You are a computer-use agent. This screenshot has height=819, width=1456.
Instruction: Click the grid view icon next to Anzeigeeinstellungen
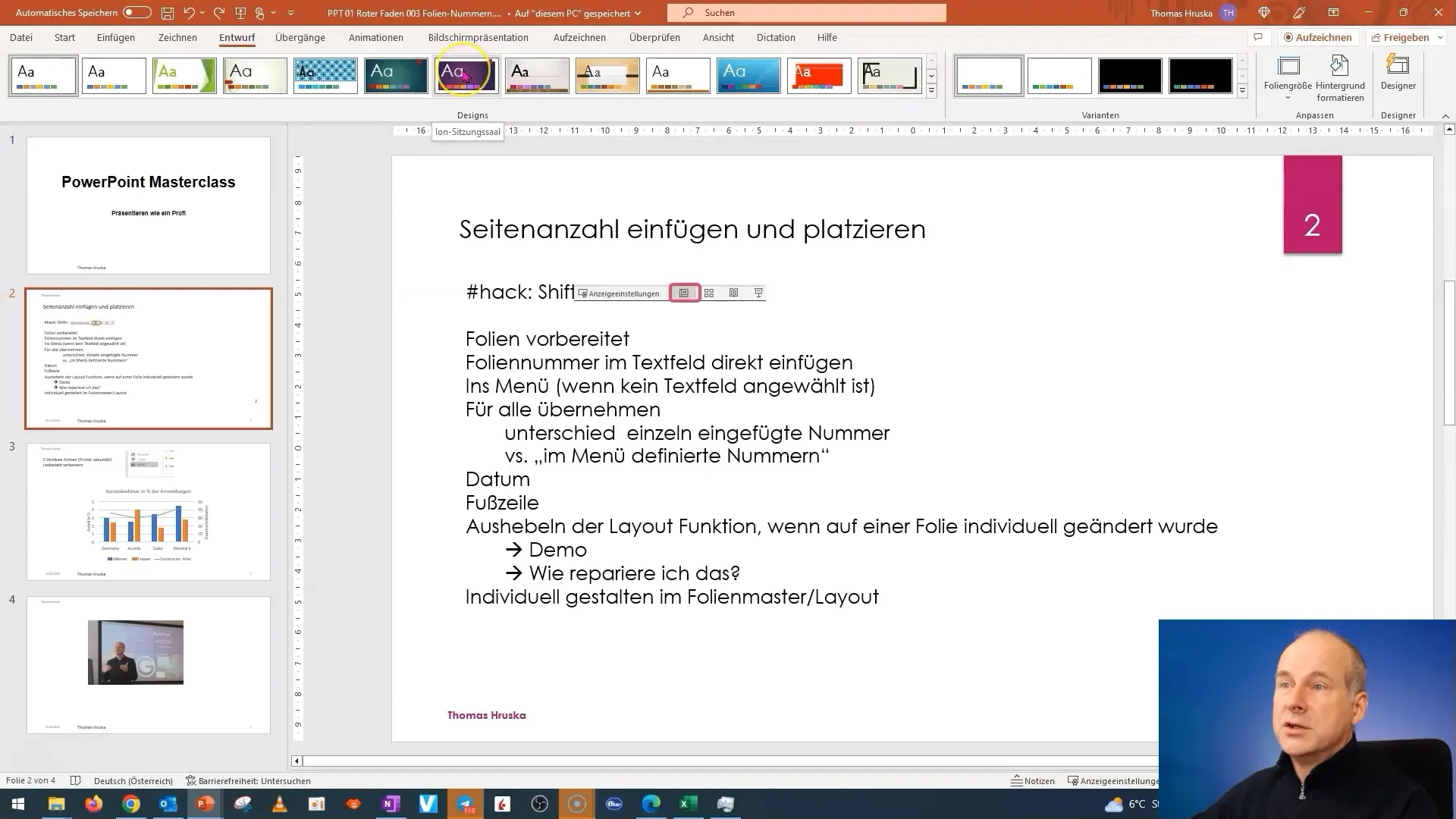pos(710,292)
